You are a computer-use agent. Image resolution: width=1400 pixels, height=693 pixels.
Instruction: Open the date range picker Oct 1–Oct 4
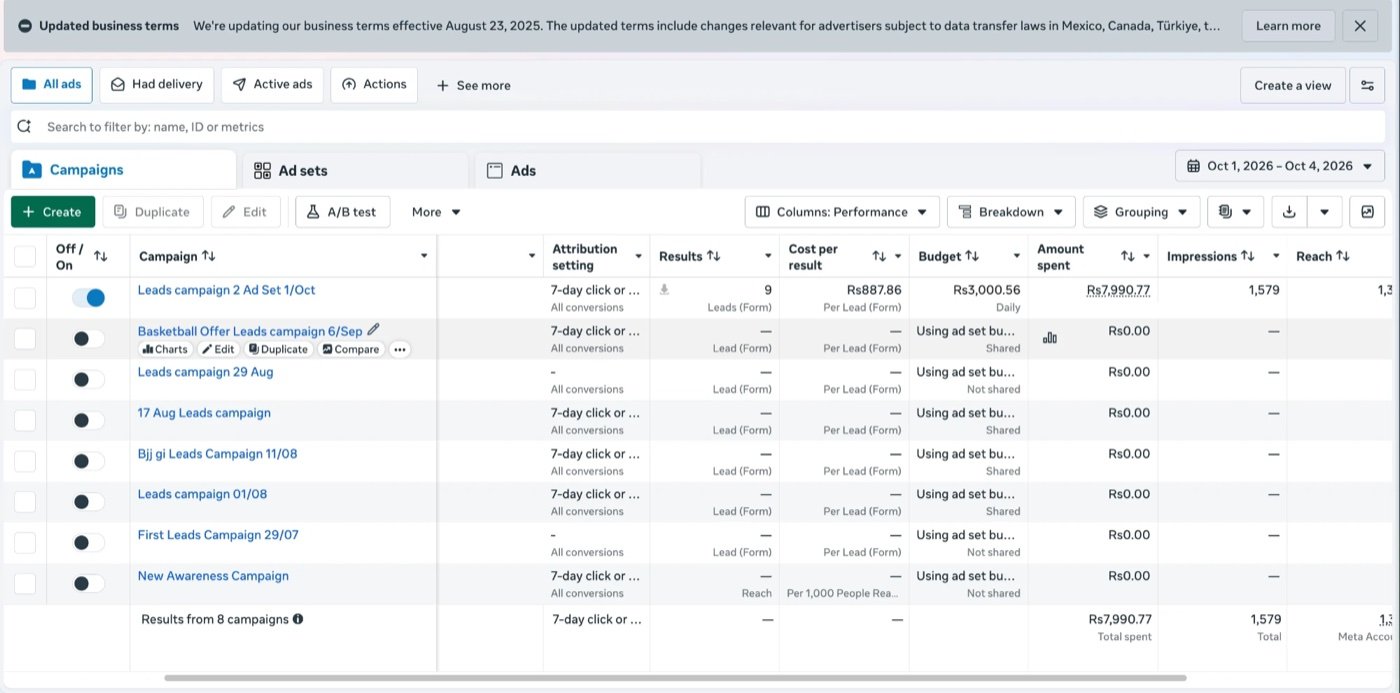click(x=1280, y=166)
